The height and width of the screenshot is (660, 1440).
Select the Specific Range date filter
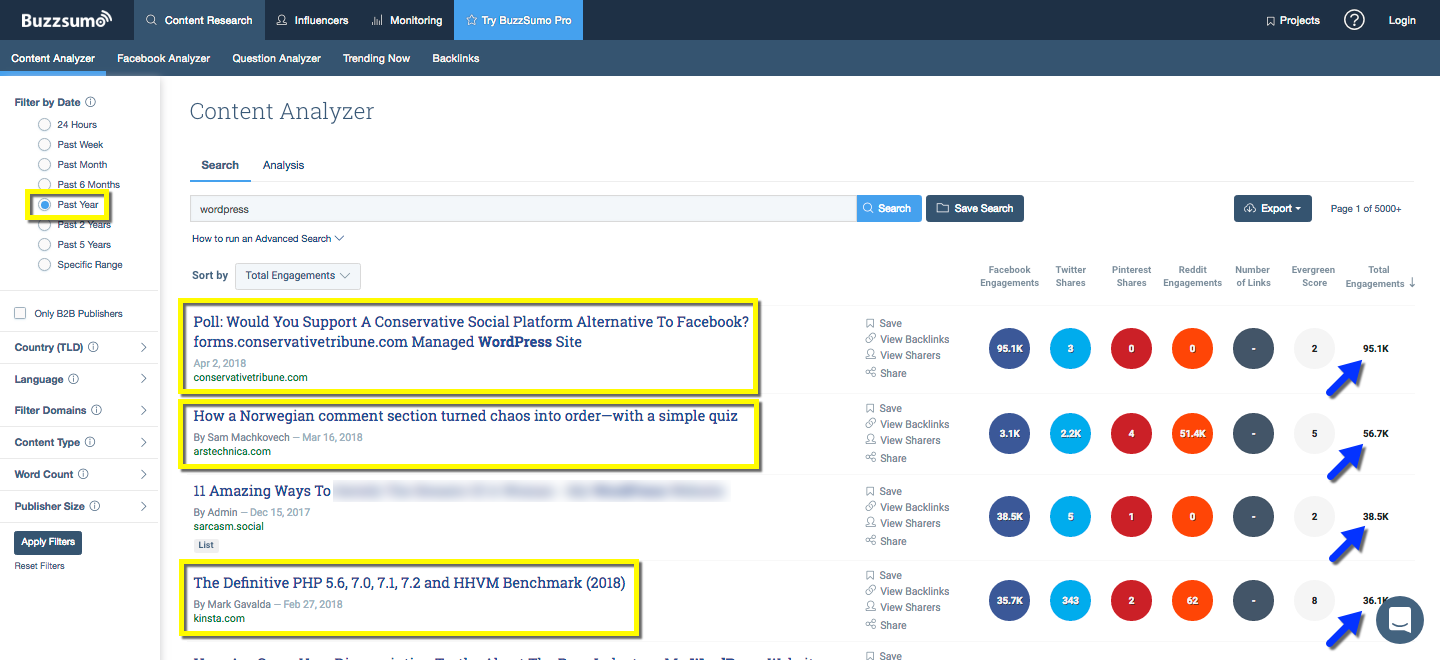[44, 264]
